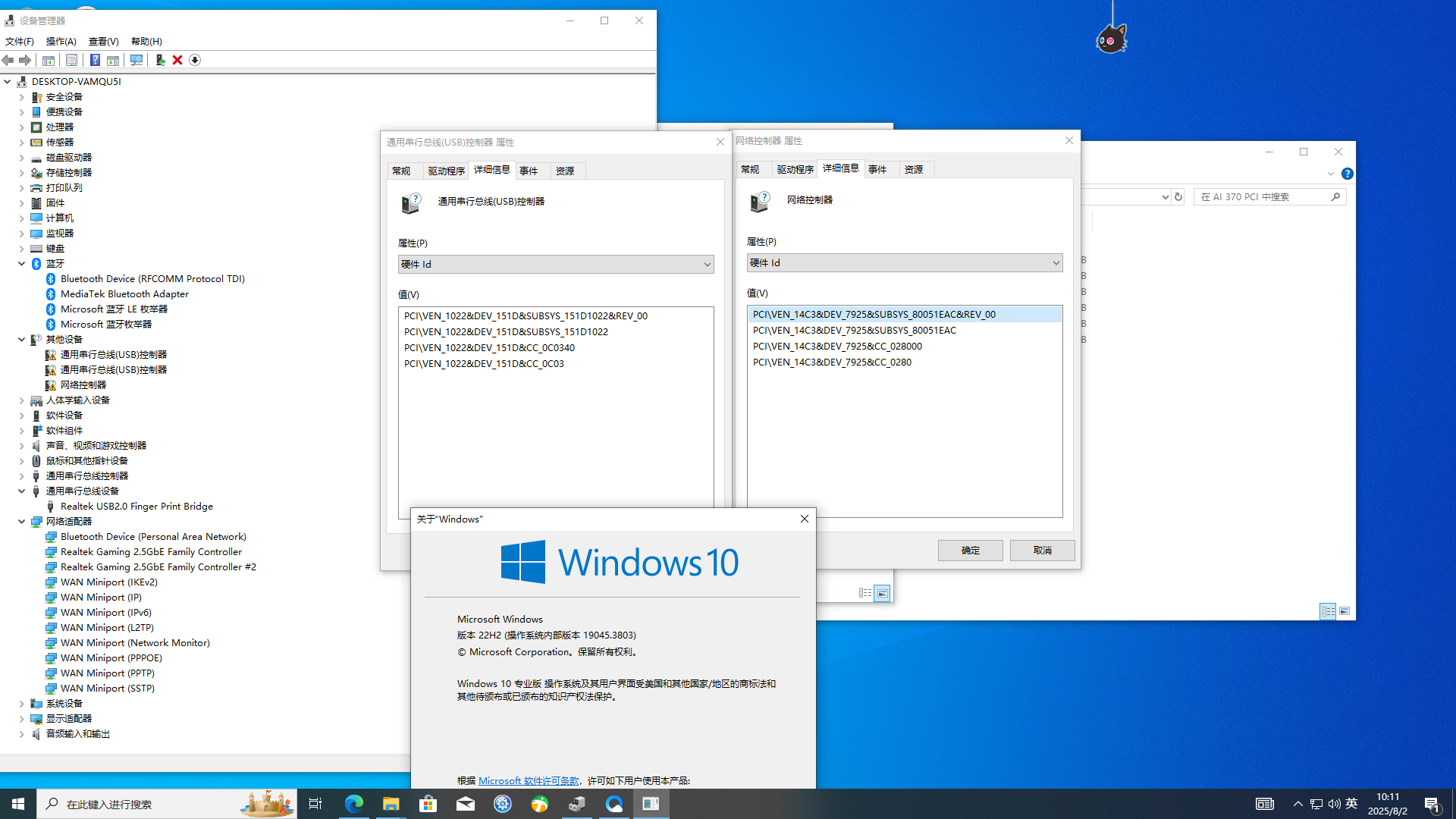
Task: Scan for hardware changes using monitor icon
Action: tap(136, 60)
